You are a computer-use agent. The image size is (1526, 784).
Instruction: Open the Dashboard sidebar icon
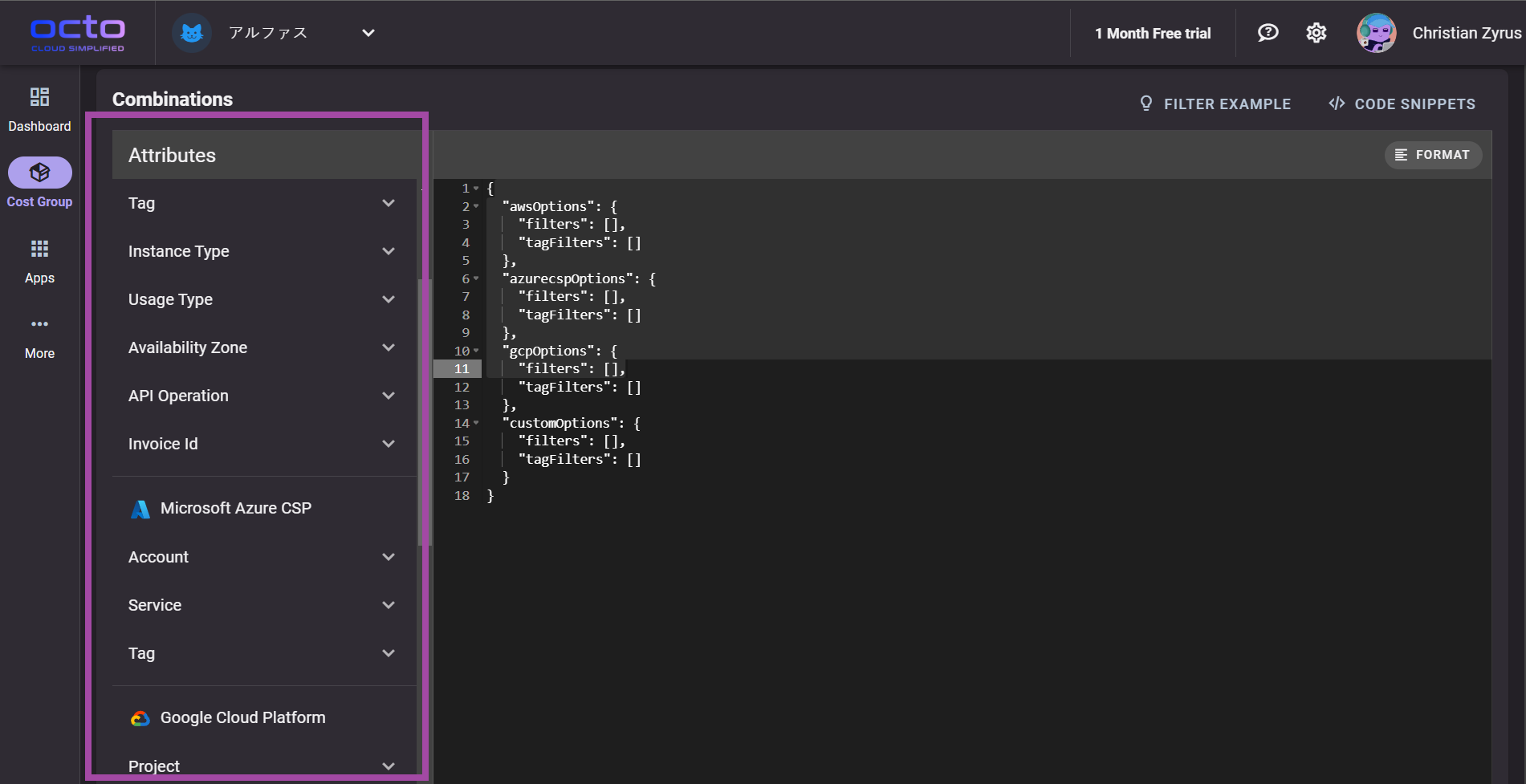[39, 97]
